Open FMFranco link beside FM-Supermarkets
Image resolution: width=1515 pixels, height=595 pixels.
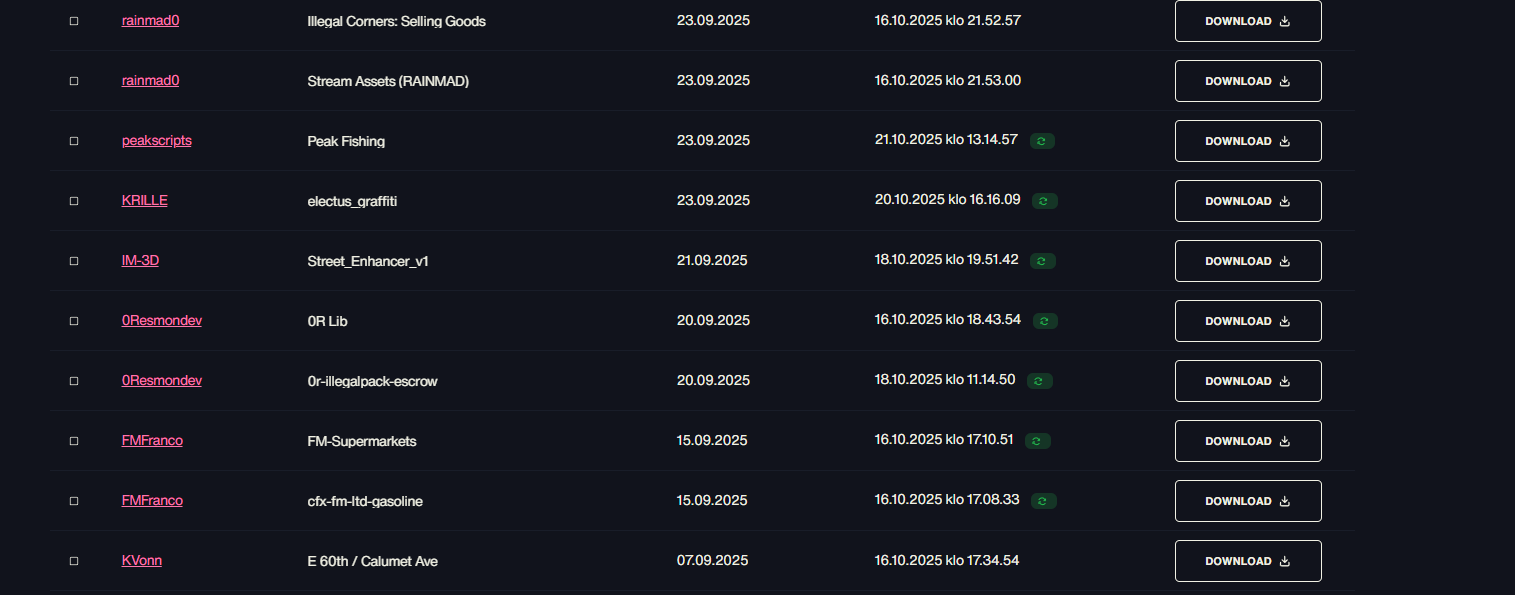(x=152, y=440)
